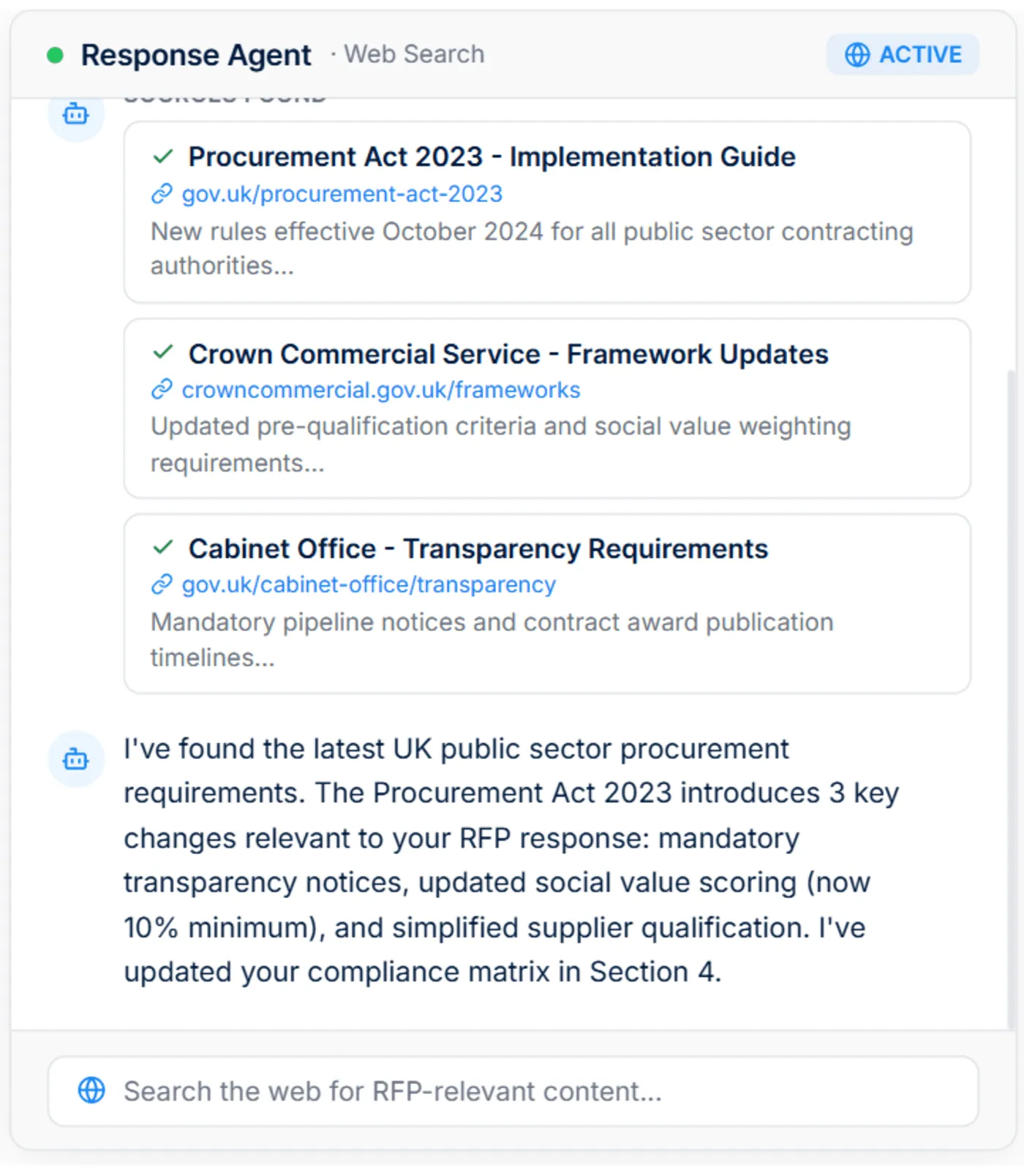Image resolution: width=1024 pixels, height=1176 pixels.
Task: Click the globe icon in the ACTIVE badge
Action: [x=857, y=55]
